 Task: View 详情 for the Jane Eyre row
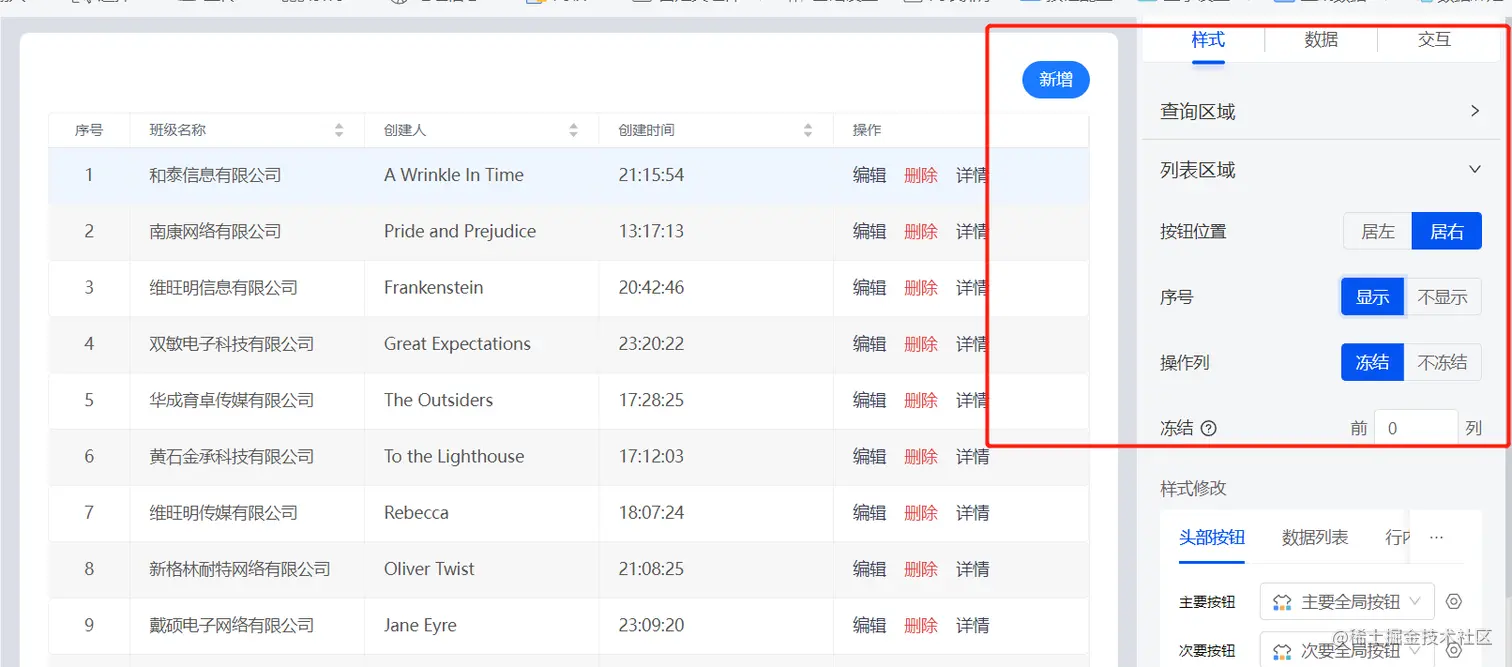click(x=972, y=625)
